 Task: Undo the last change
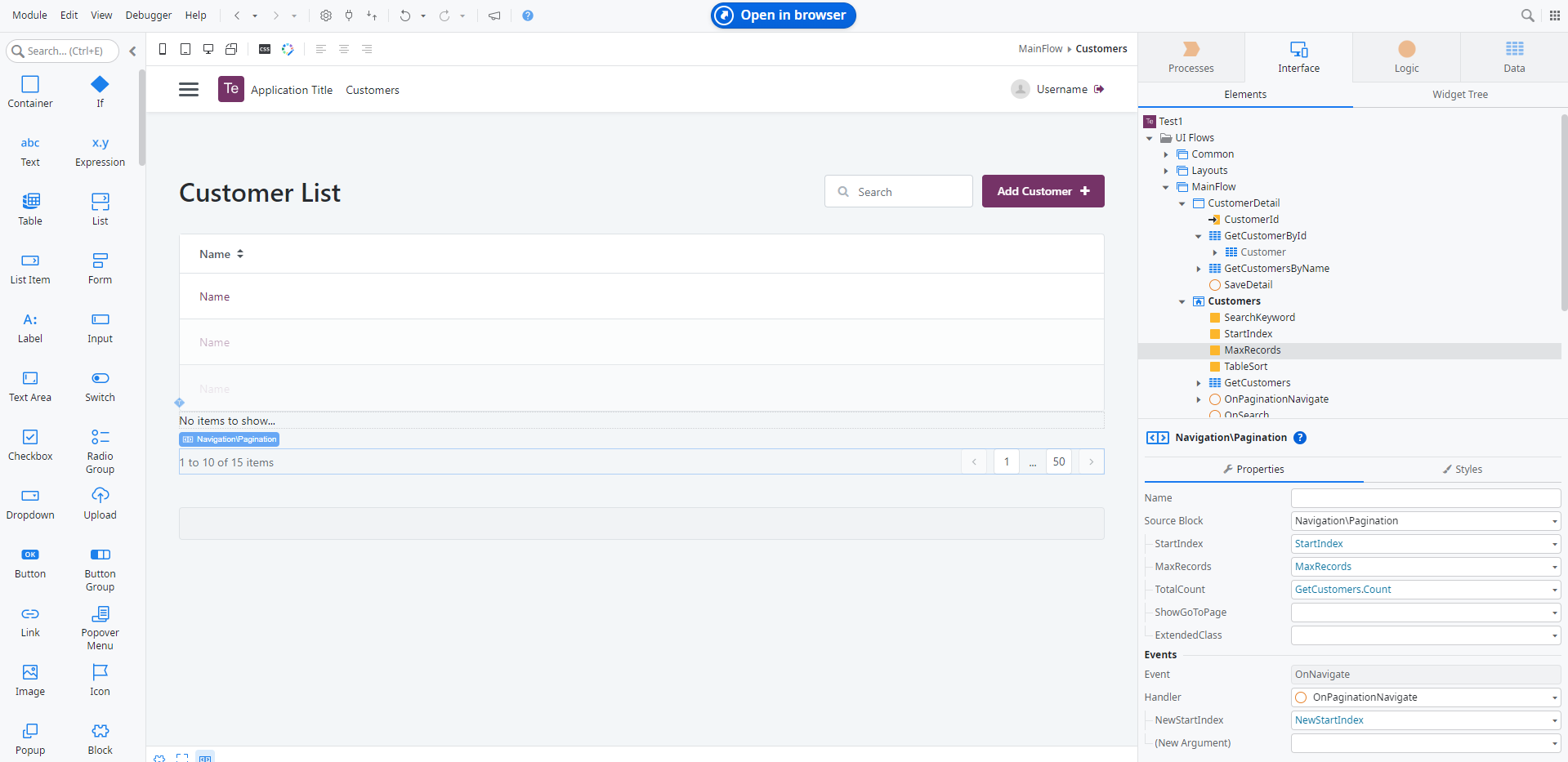(x=406, y=15)
